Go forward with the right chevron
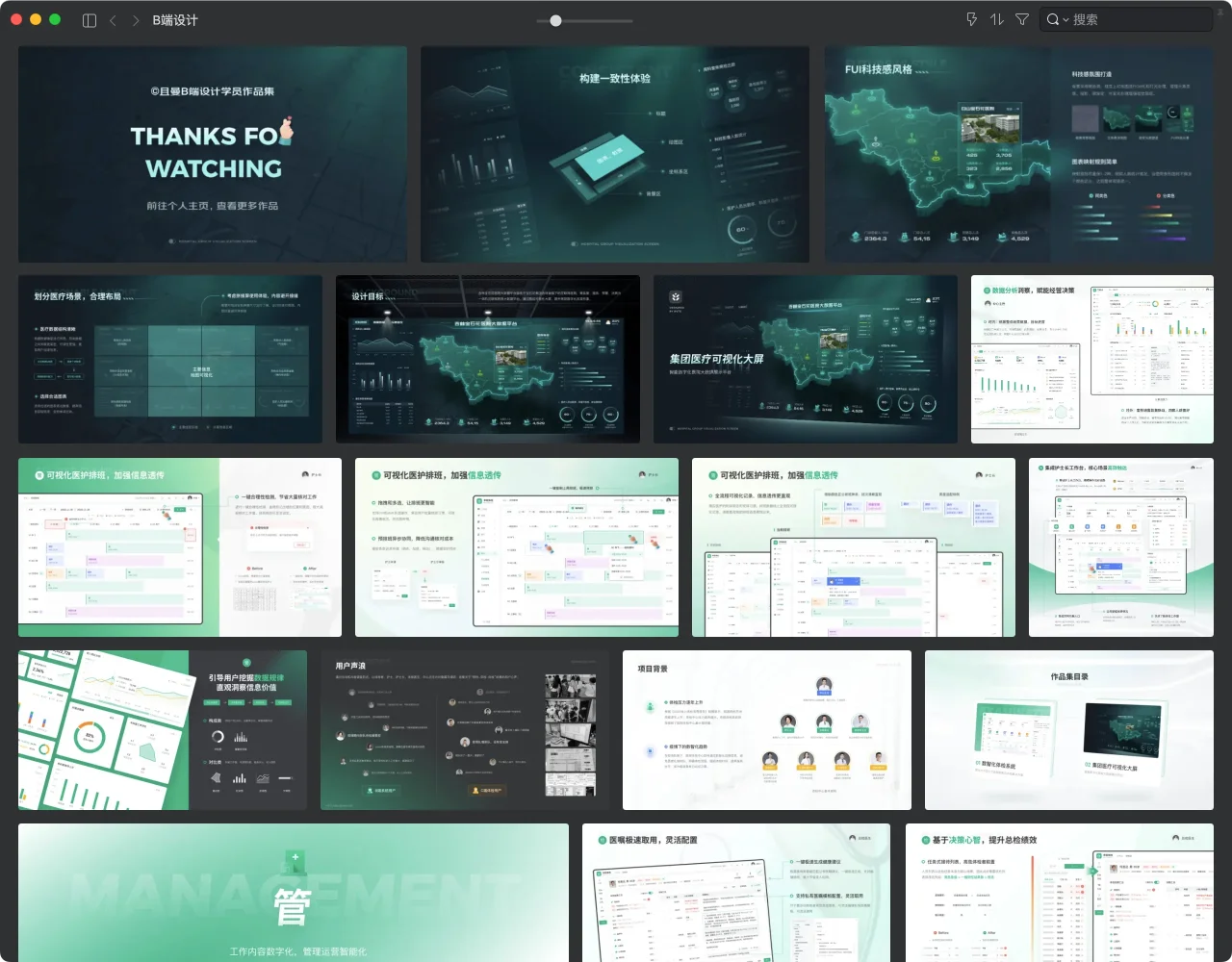 click(x=135, y=20)
